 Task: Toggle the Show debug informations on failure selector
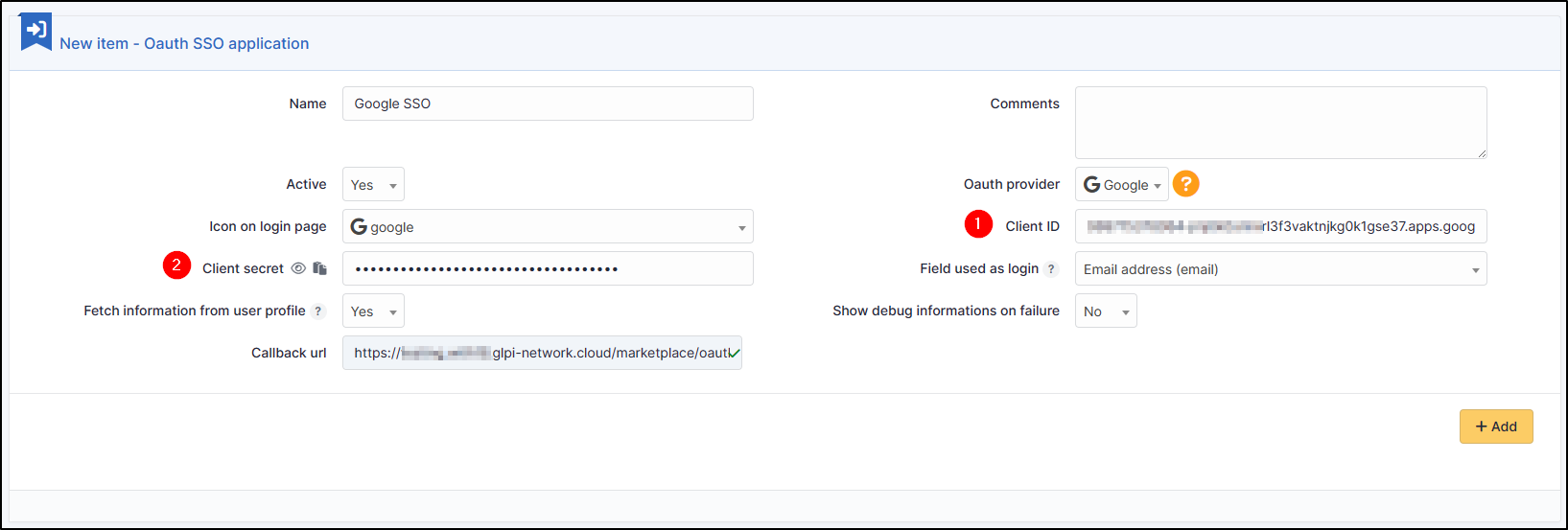pos(1105,311)
